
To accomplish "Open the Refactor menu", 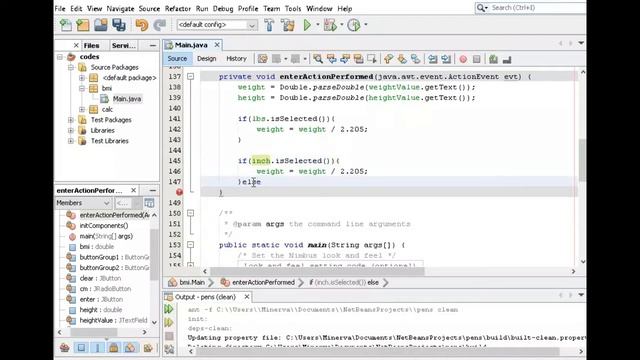I will click(x=178, y=9).
